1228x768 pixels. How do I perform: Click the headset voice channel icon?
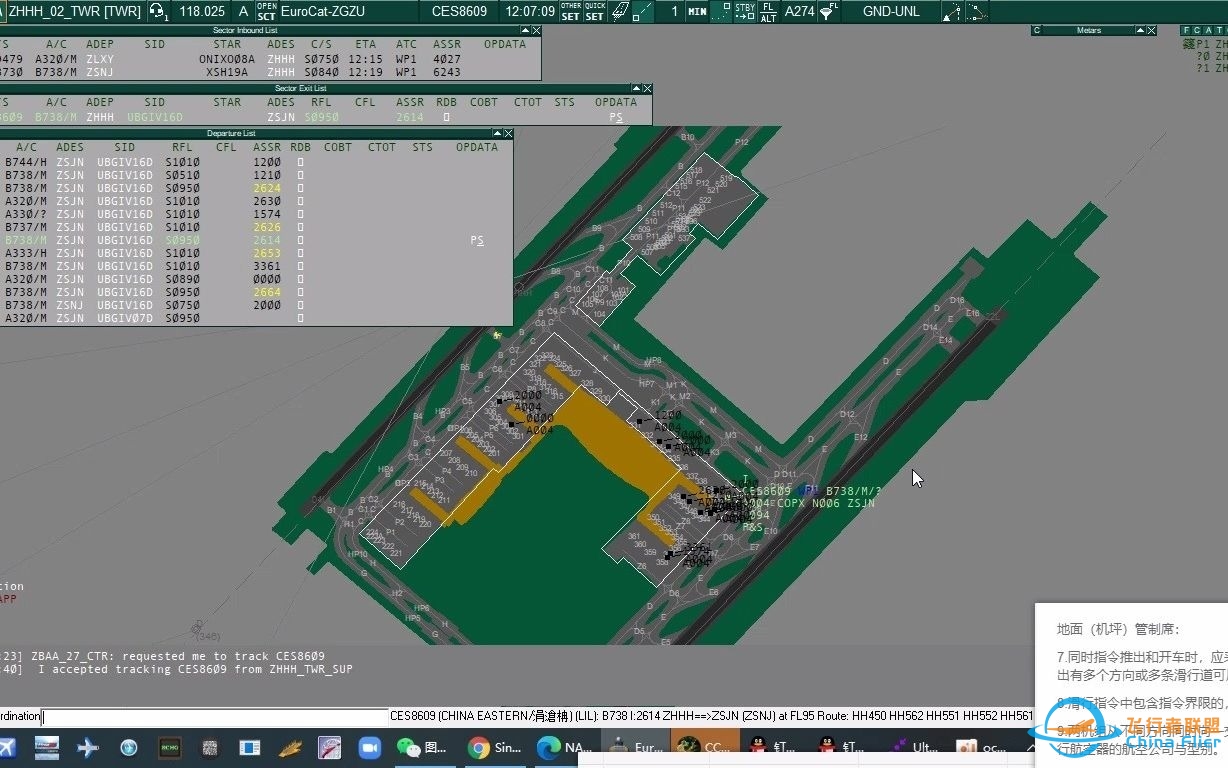pos(157,12)
